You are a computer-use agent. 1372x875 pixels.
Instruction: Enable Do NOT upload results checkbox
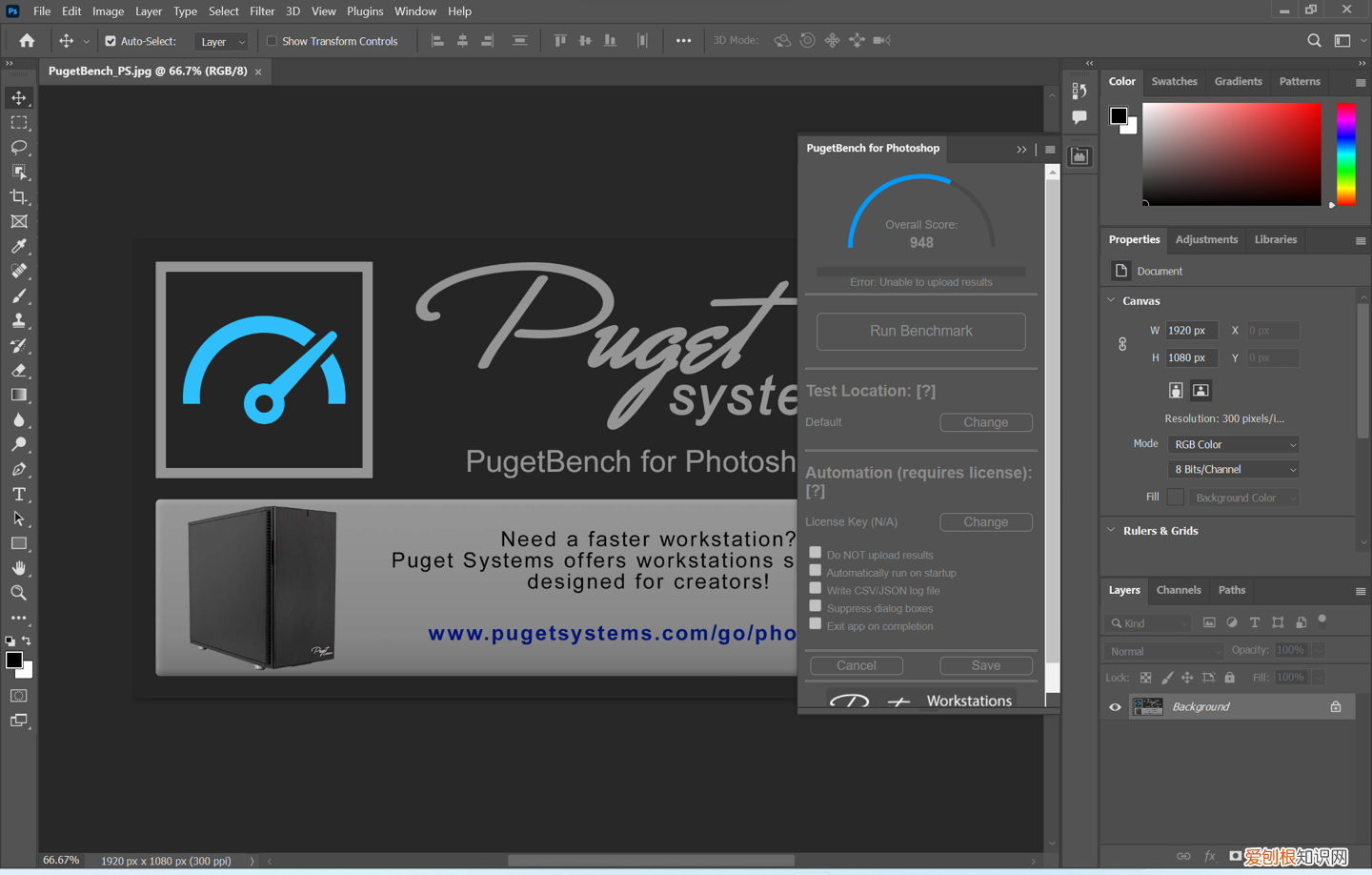coord(816,553)
